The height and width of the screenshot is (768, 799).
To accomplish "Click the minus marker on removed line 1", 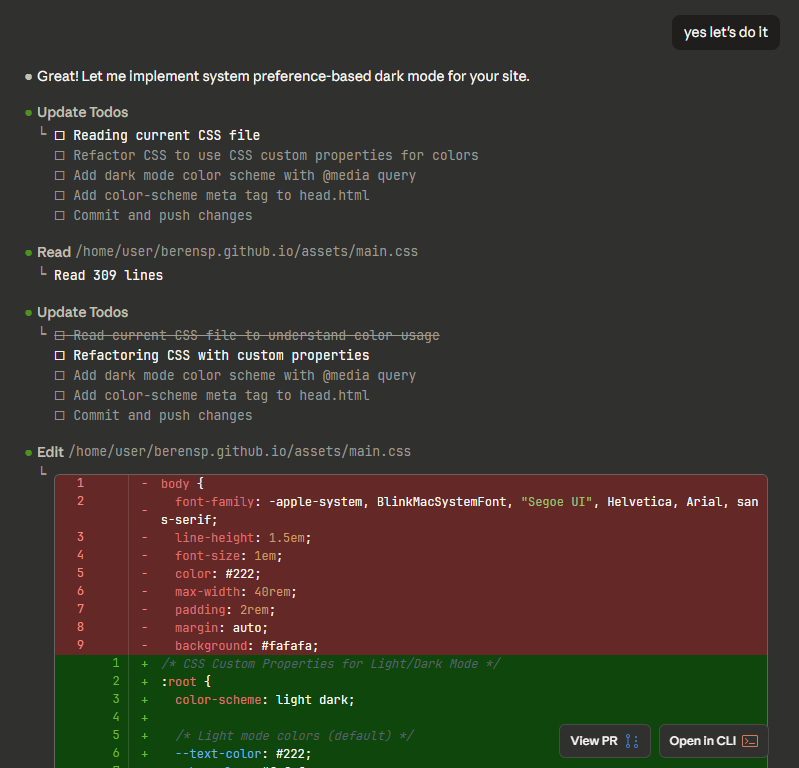I will pyautogui.click(x=145, y=483).
